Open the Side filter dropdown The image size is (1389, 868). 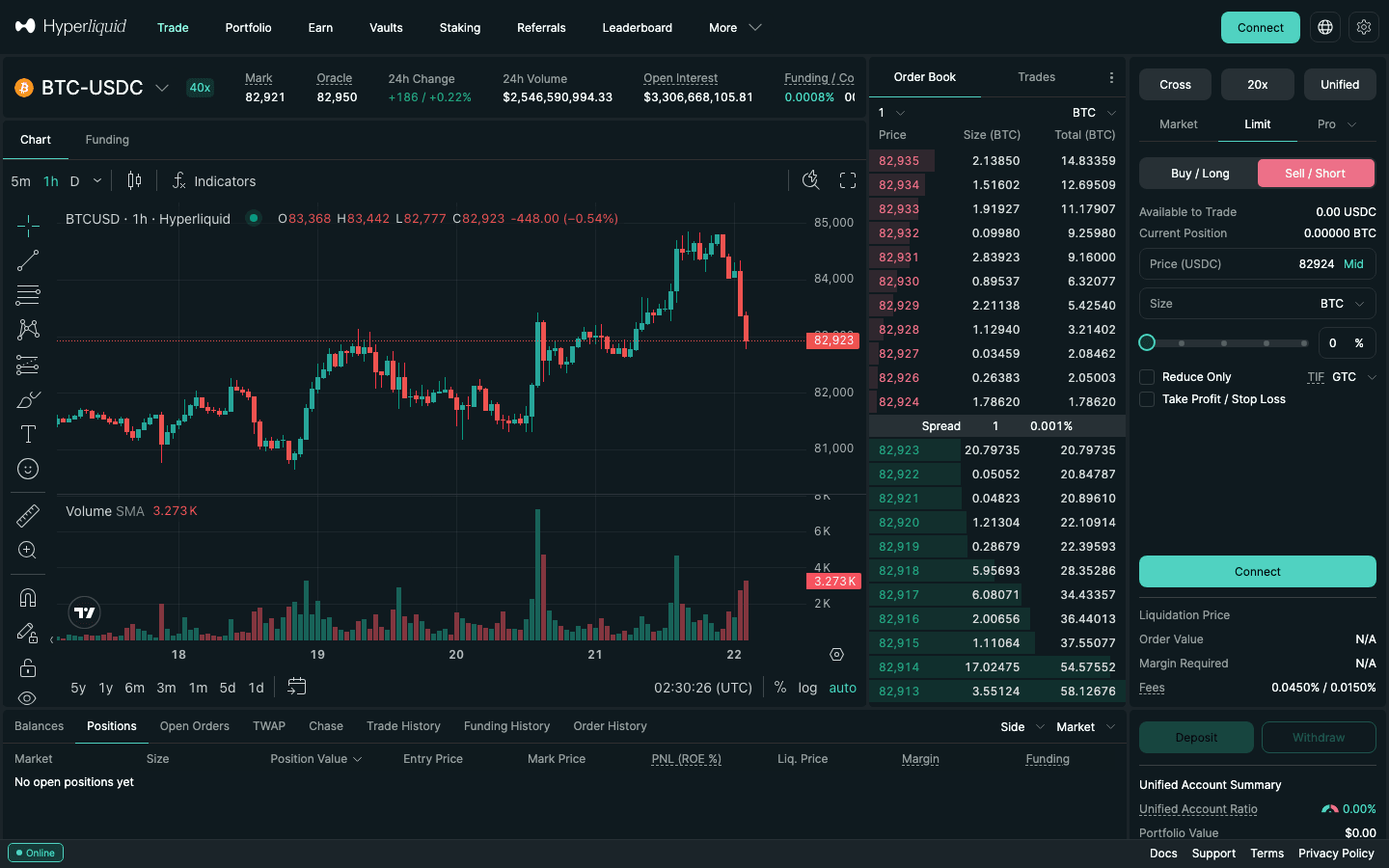pyautogui.click(x=1022, y=727)
